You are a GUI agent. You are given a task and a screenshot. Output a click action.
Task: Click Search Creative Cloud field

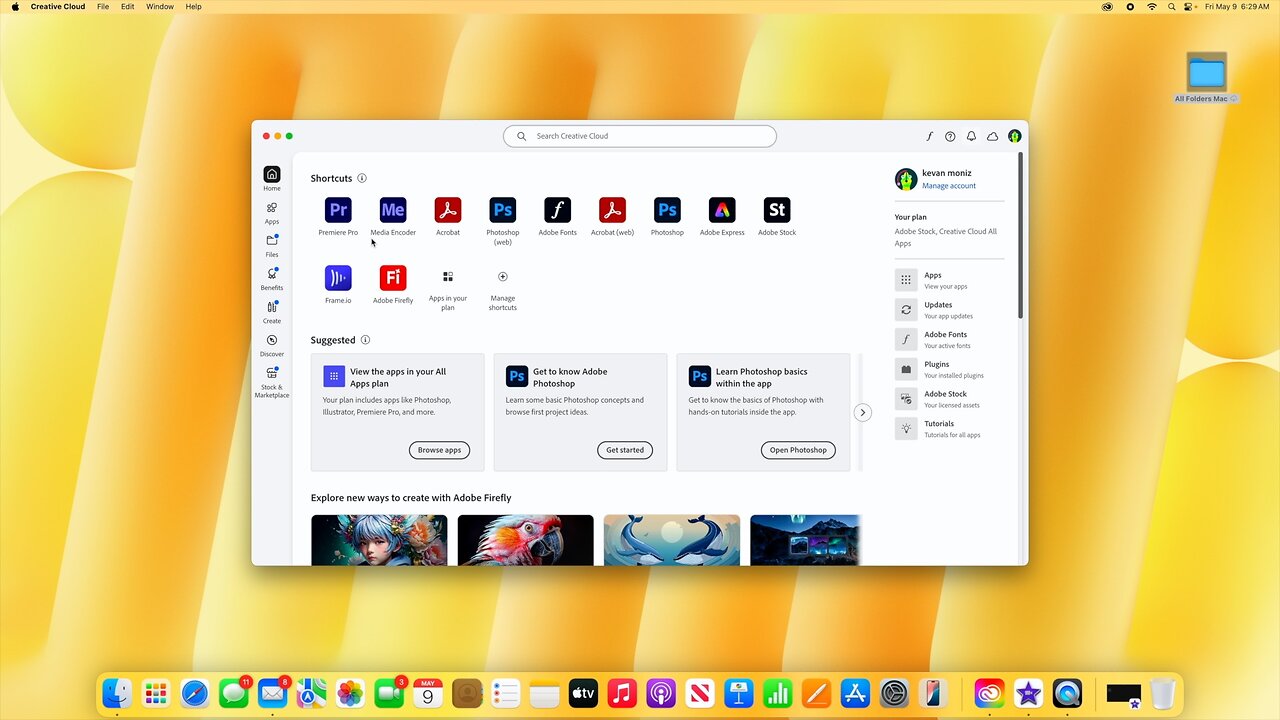coord(640,136)
